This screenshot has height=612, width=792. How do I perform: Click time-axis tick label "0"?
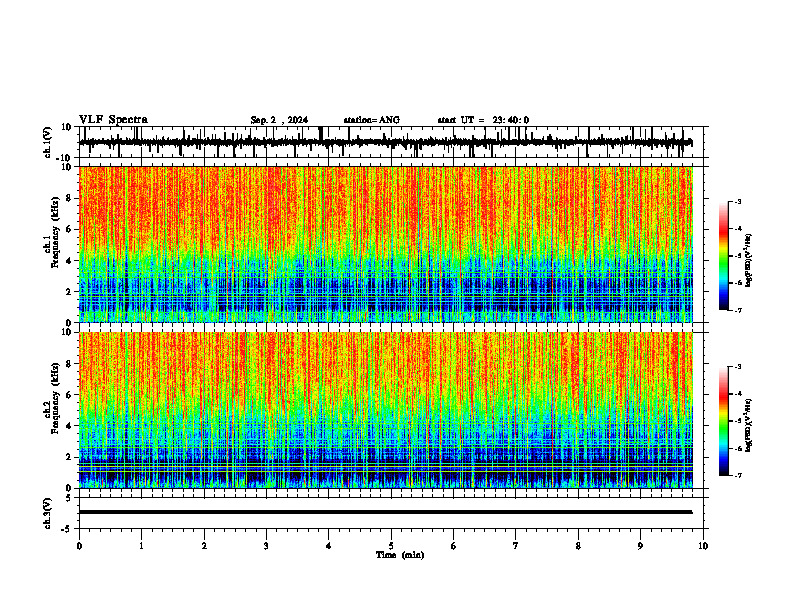coord(79,546)
